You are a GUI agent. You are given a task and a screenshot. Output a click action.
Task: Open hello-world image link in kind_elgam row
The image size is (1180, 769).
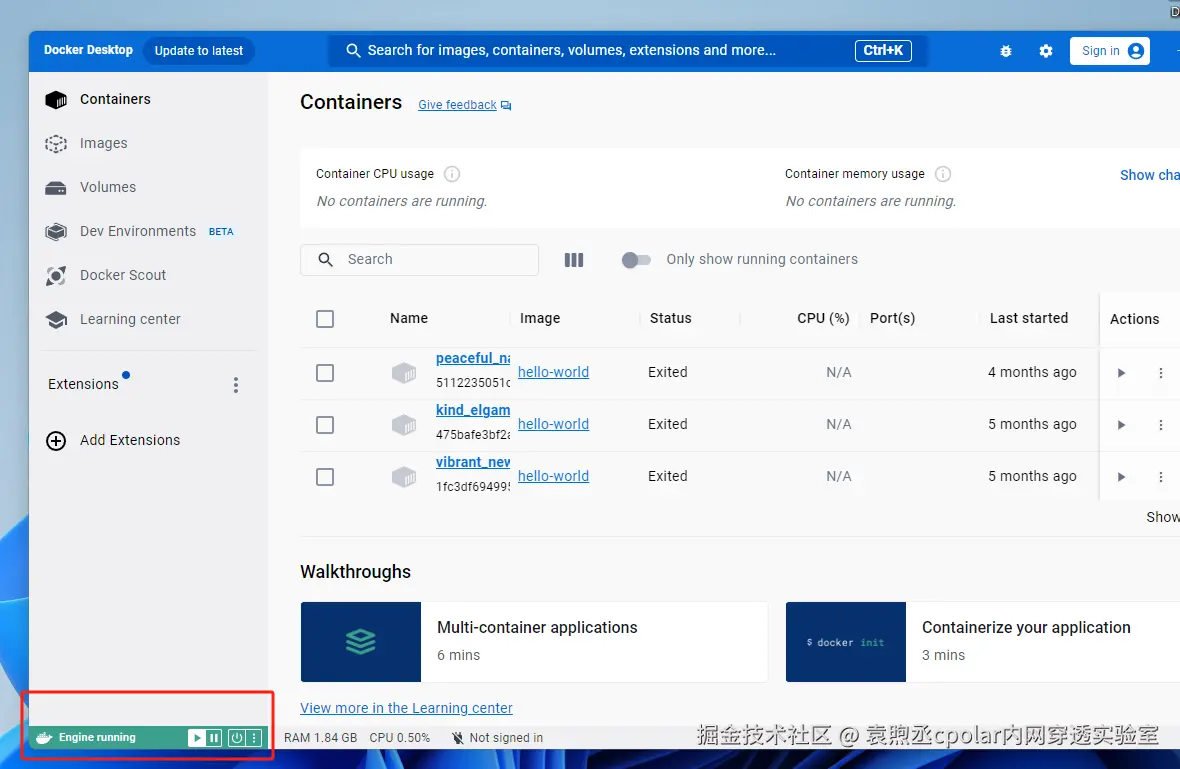click(553, 424)
